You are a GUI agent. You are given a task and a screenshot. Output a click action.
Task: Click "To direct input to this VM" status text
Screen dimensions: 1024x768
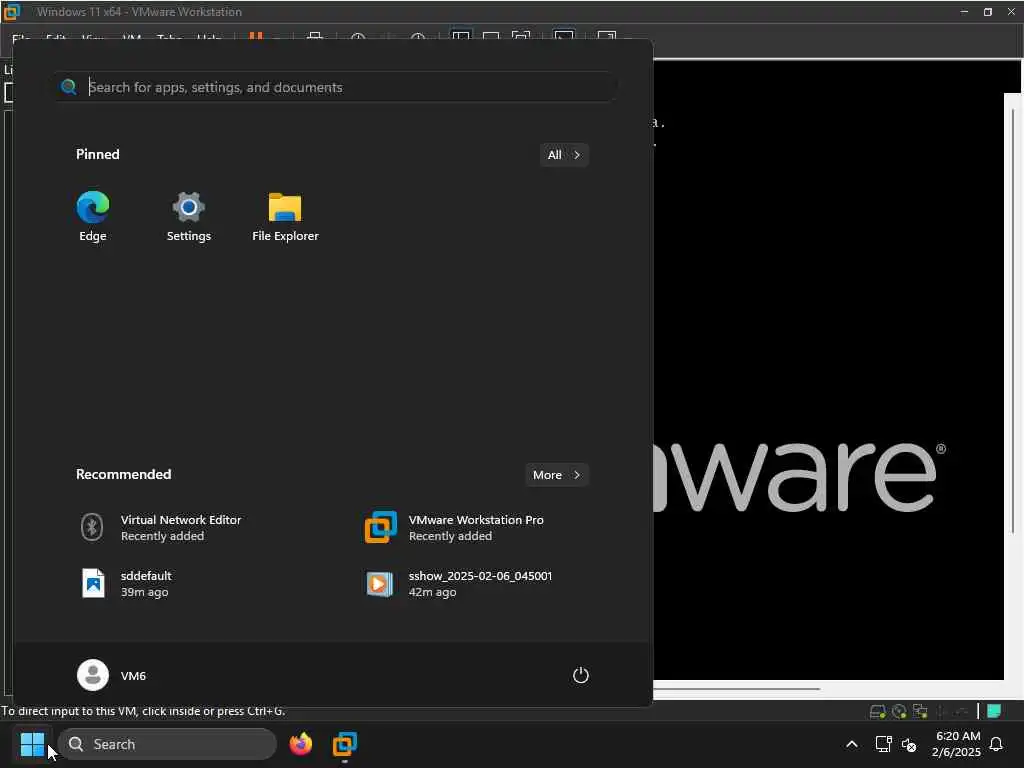coord(143,711)
